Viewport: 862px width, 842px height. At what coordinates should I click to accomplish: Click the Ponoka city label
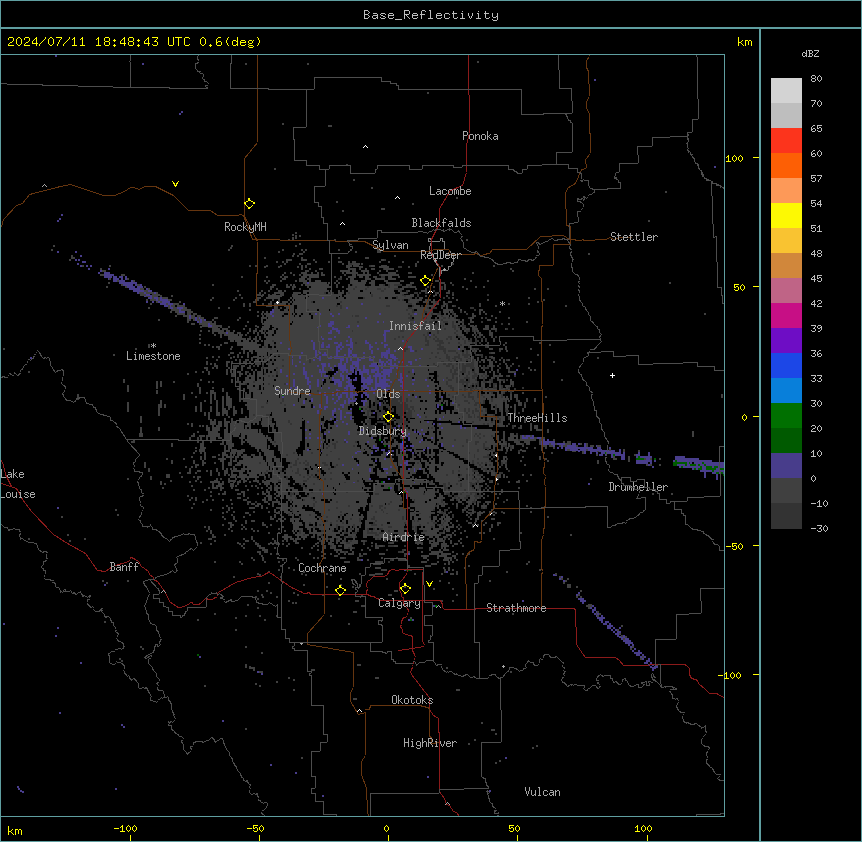(480, 136)
